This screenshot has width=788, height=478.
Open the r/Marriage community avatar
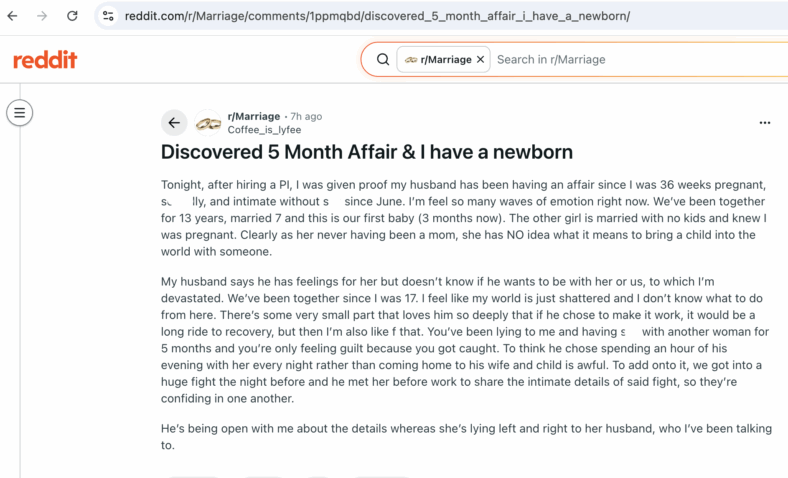pyautogui.click(x=208, y=123)
